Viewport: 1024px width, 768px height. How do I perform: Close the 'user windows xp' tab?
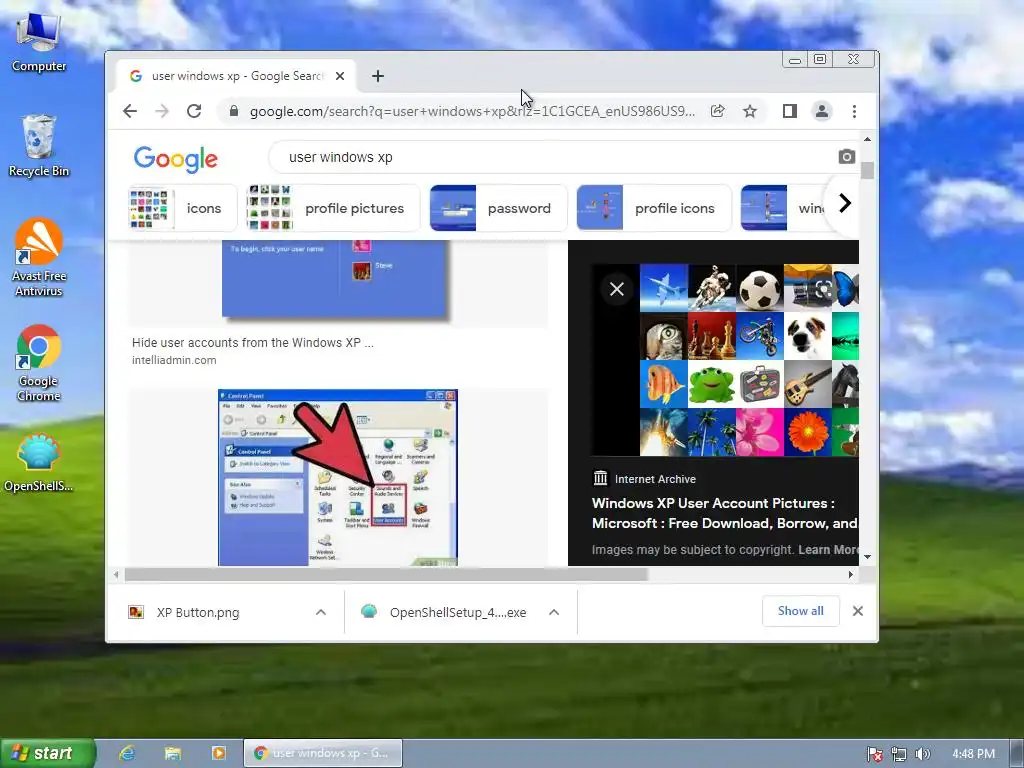340,76
